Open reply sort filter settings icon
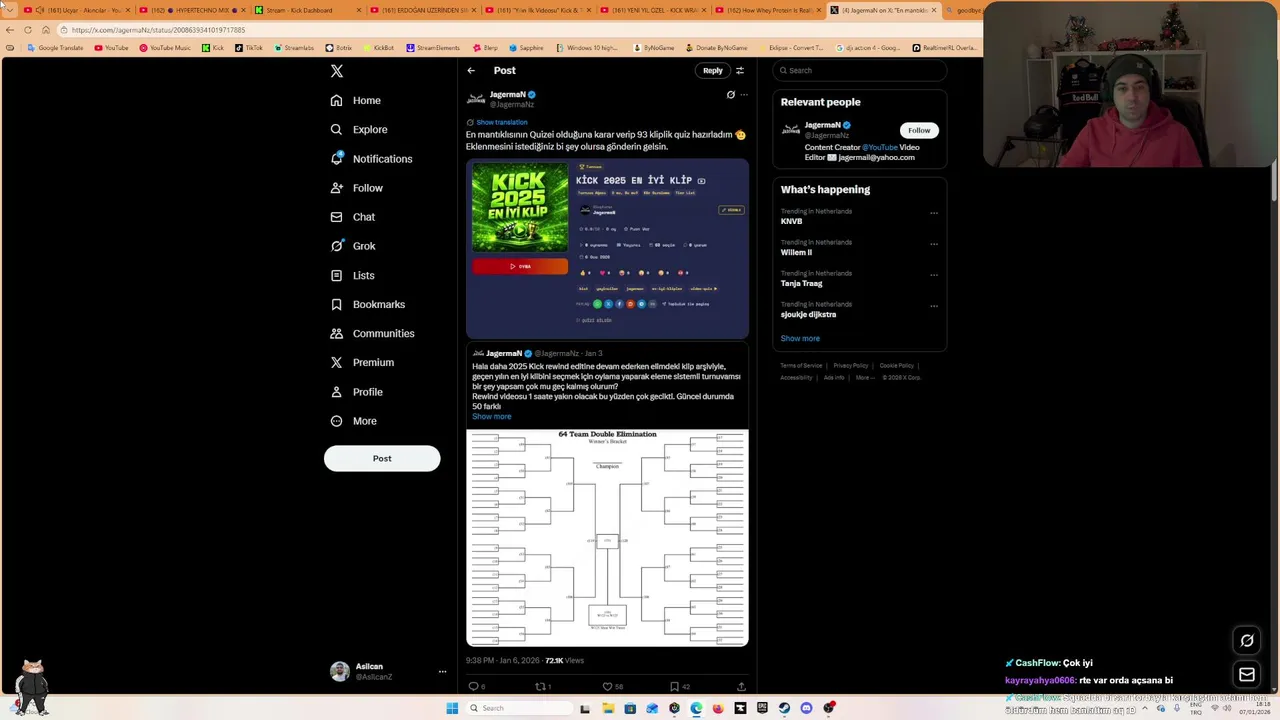1280x720 pixels. 740,71
